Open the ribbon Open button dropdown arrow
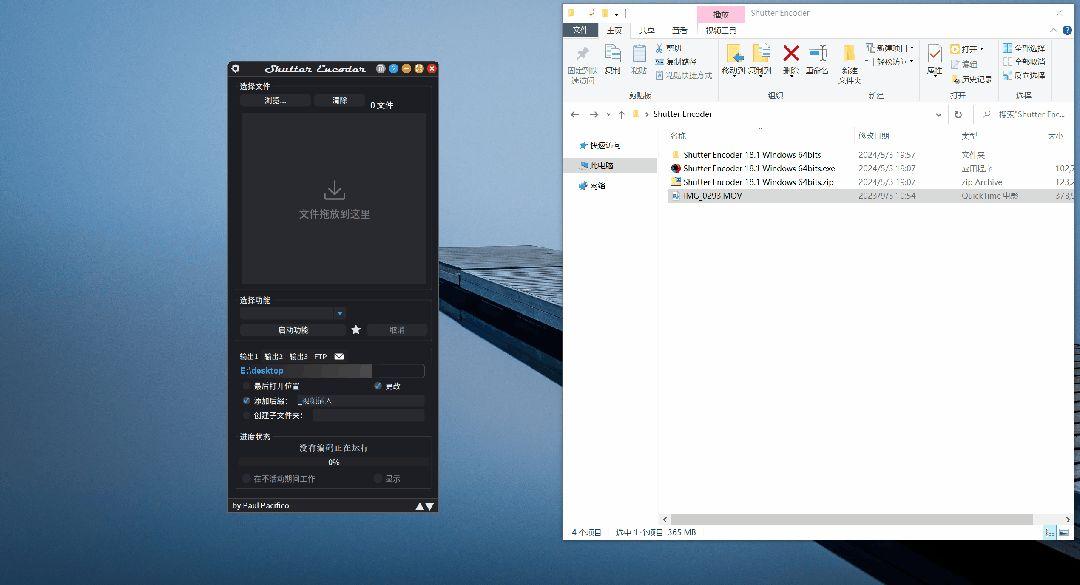1080x585 pixels. click(x=982, y=49)
